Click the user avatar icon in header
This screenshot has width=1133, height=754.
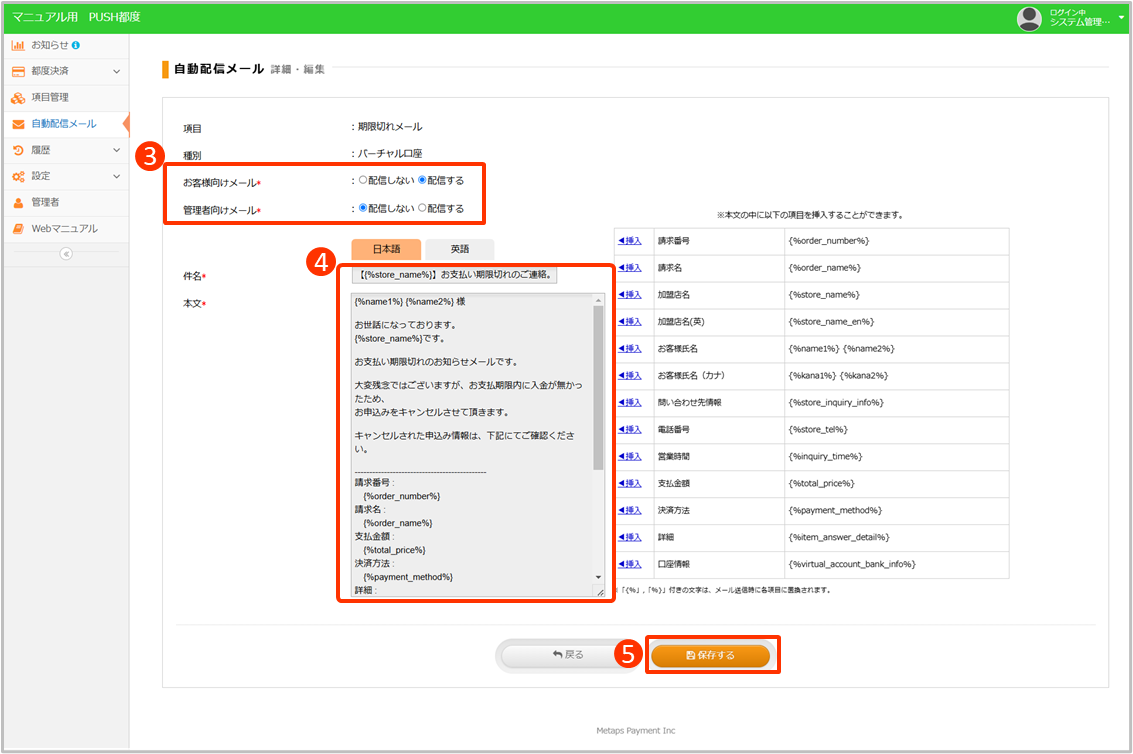1029,17
